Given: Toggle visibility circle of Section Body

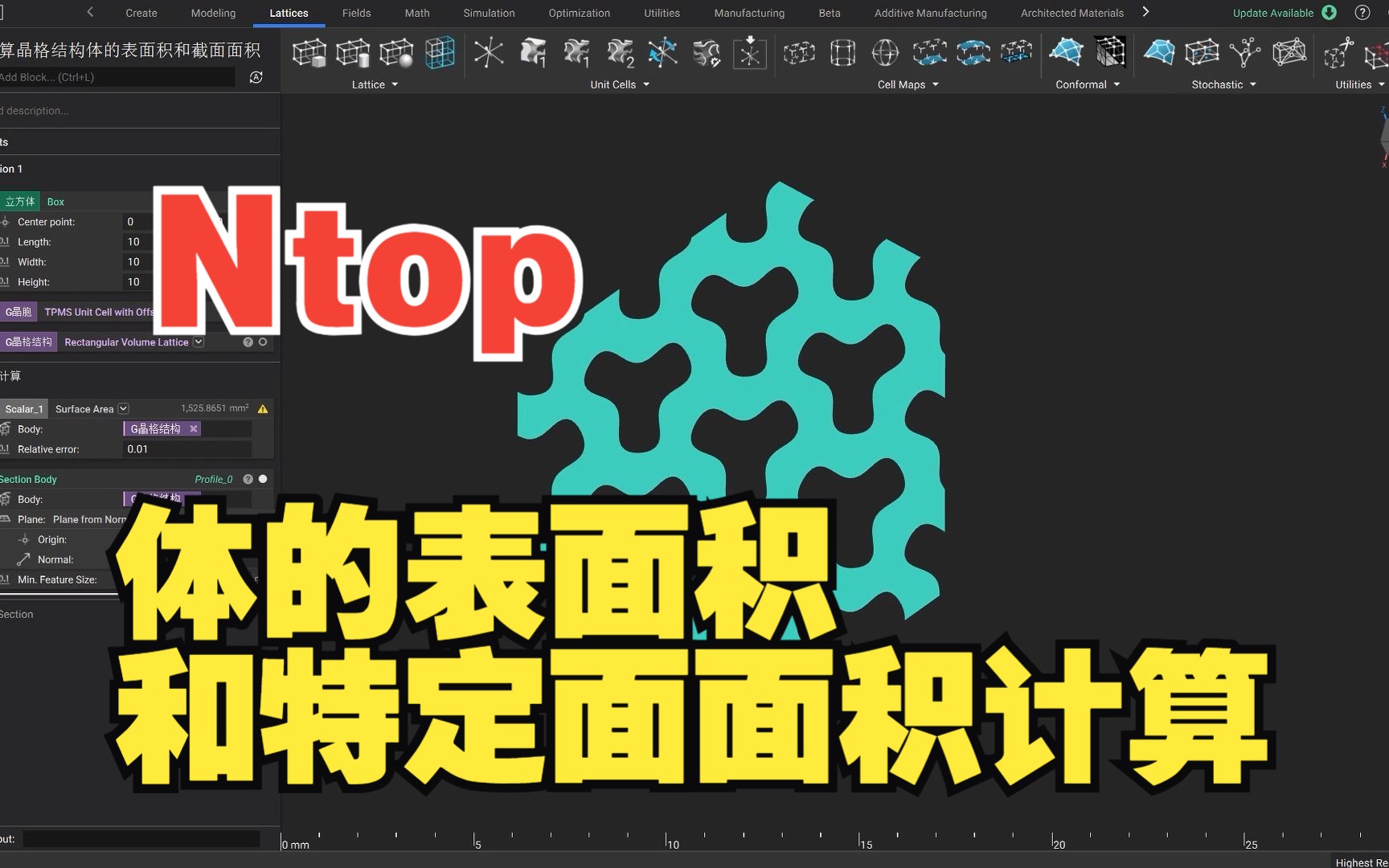Looking at the screenshot, I should click(x=263, y=479).
